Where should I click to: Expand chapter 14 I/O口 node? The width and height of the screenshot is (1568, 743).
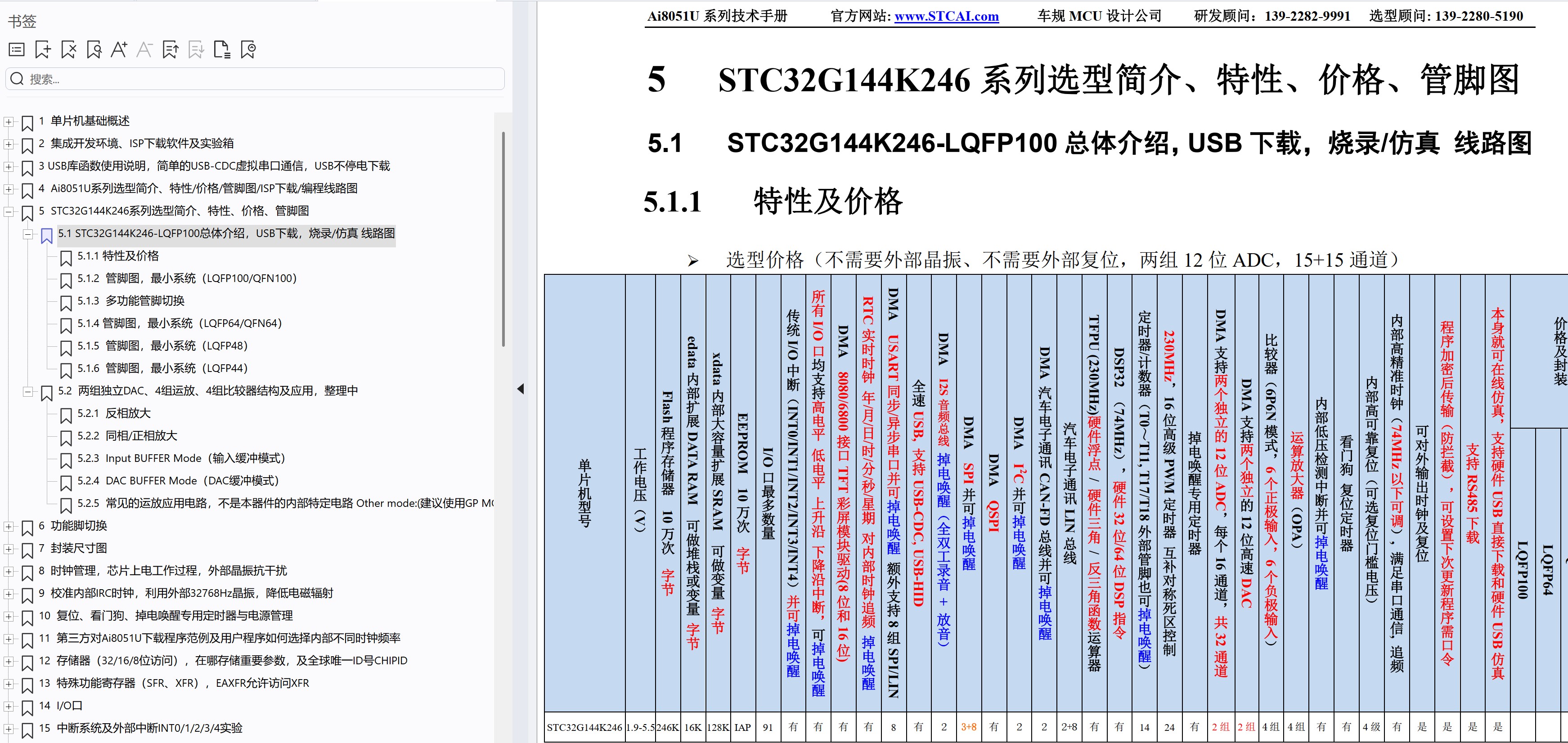9,707
